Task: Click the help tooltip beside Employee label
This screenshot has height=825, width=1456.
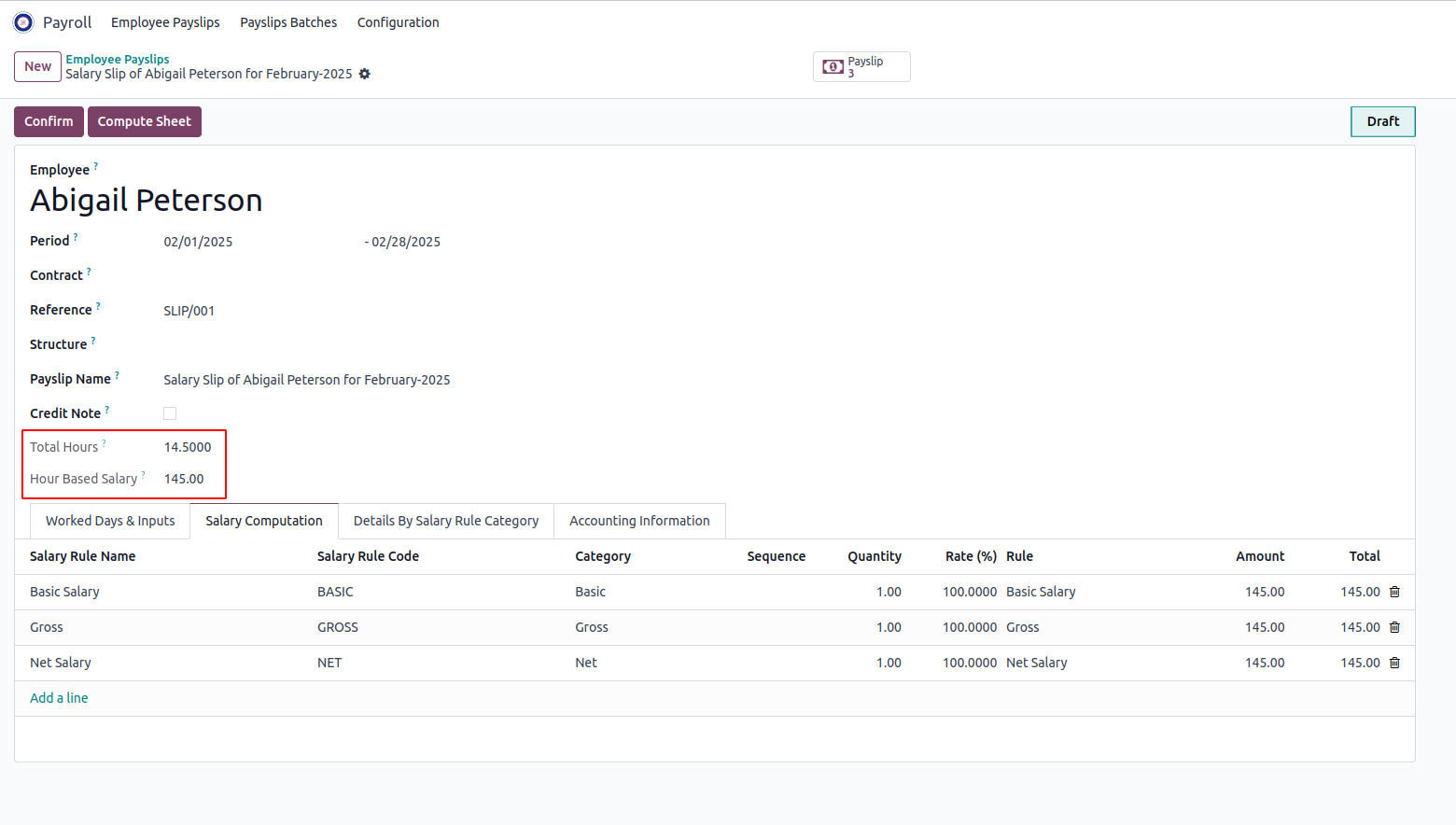Action: [x=95, y=166]
